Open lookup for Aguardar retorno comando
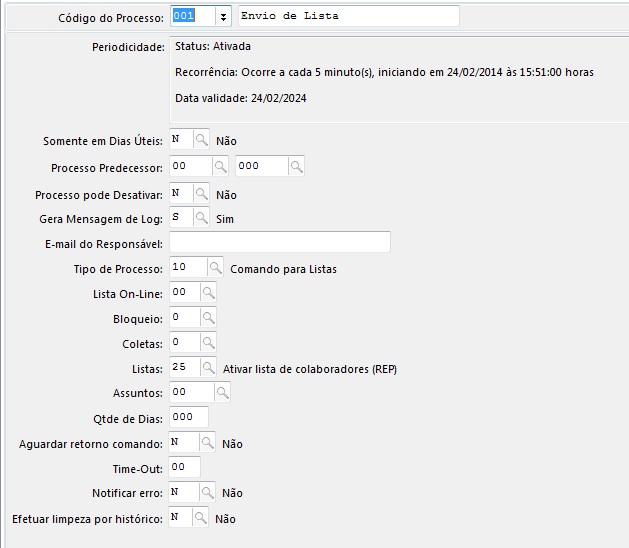 click(x=206, y=442)
